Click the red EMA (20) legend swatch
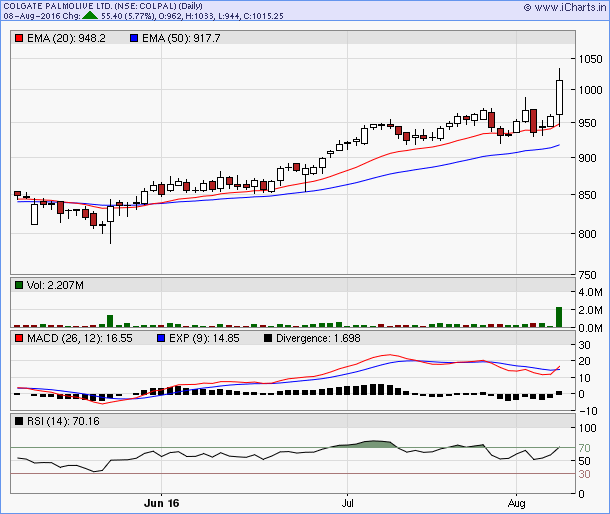 click(19, 38)
